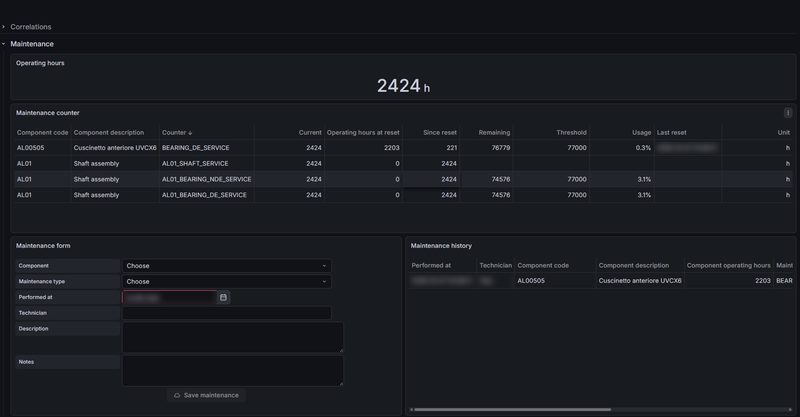Click the Maintenance history panel title

(441, 246)
